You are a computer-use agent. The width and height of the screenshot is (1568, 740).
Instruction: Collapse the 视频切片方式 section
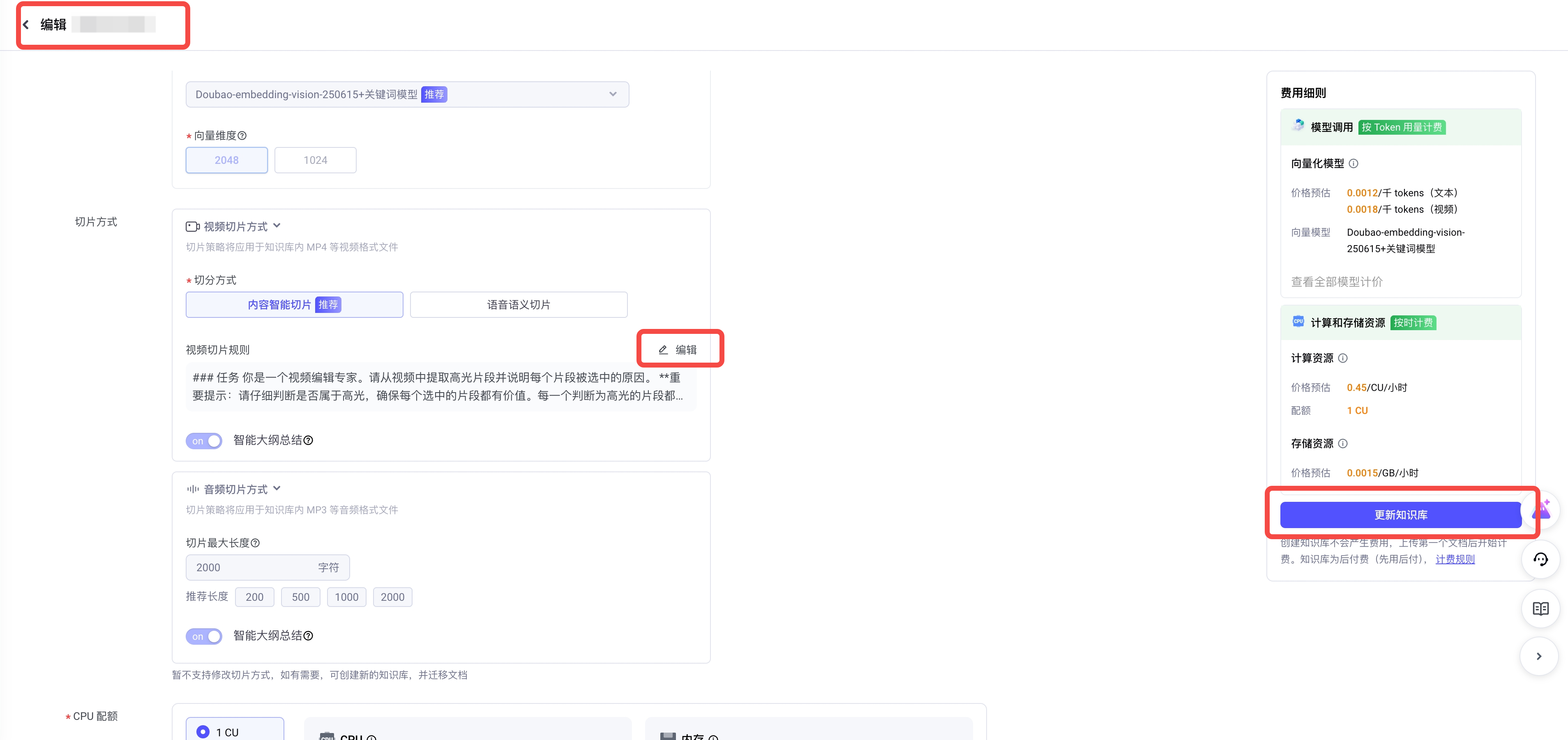tap(277, 226)
